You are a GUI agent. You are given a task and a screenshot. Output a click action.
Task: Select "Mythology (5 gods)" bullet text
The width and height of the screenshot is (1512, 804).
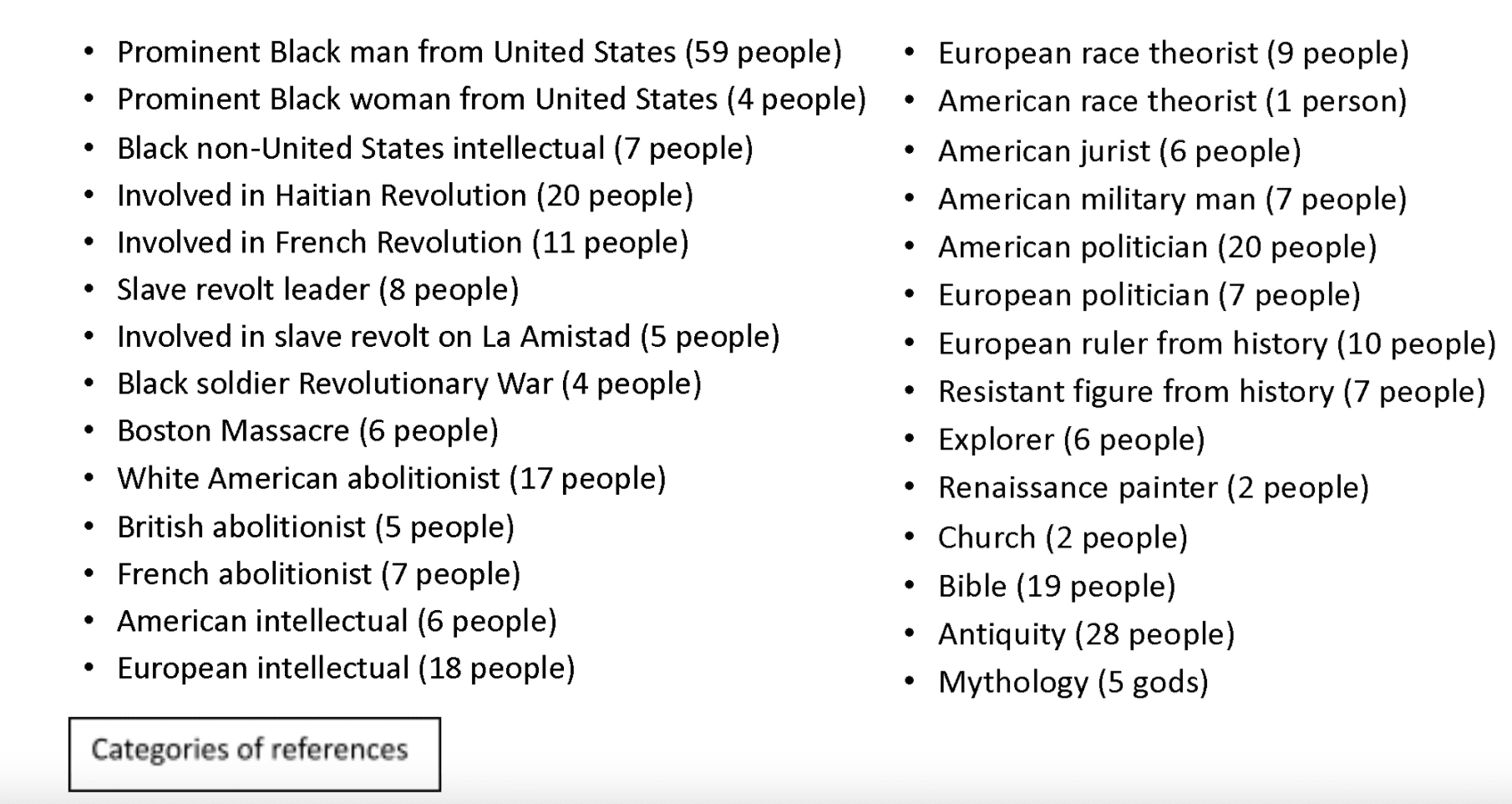1073,682
